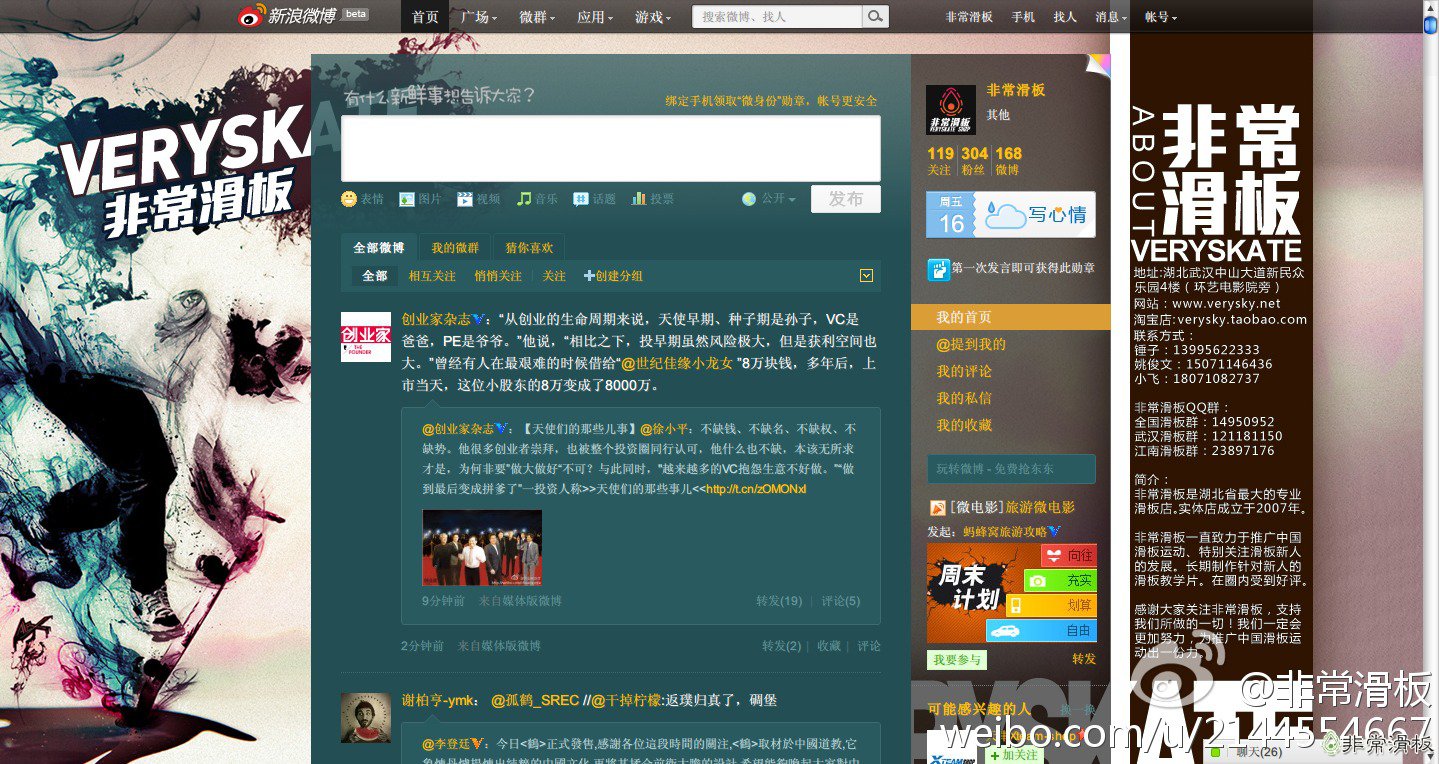The height and width of the screenshot is (764, 1439).
Task: Switch to the 我的微群 tab
Action: pyautogui.click(x=455, y=248)
